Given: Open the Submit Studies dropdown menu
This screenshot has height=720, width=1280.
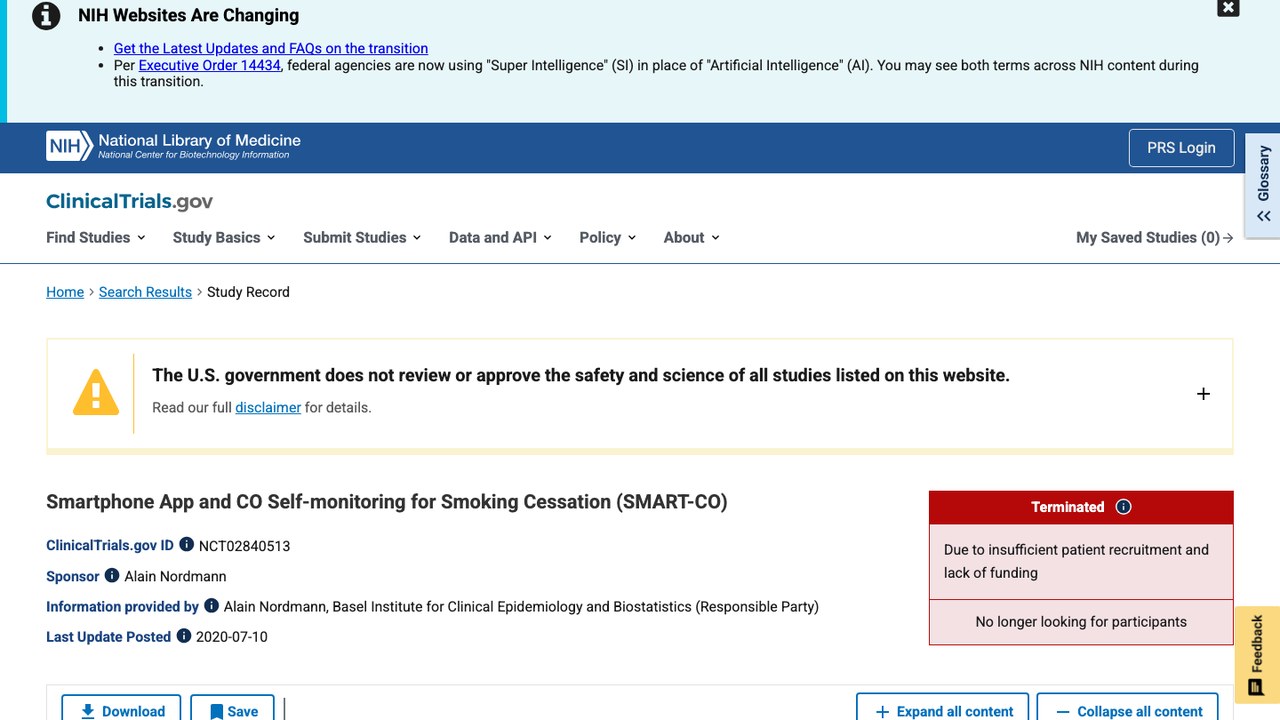Looking at the screenshot, I should tap(362, 237).
